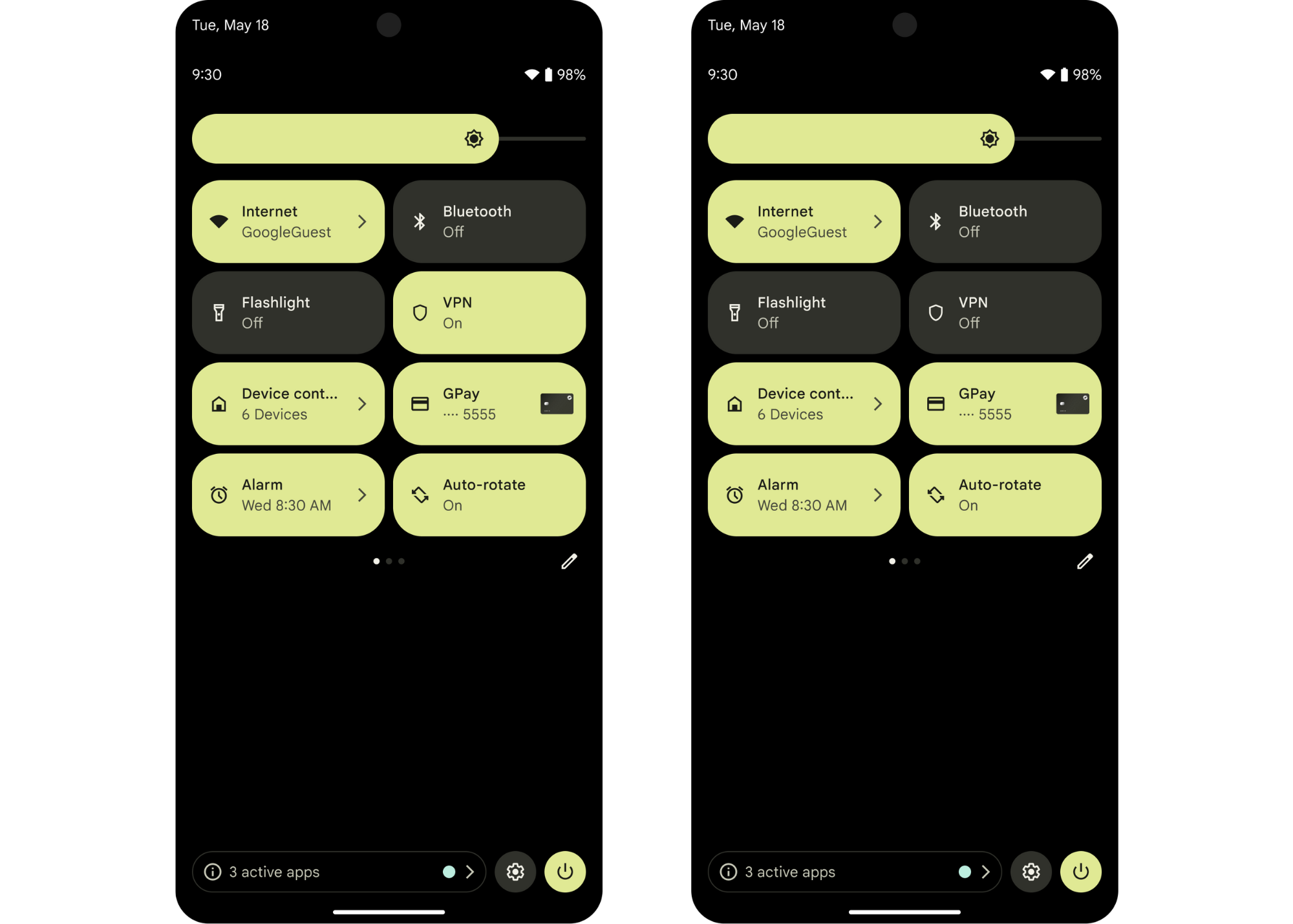Tap the Flashlight icon
Viewport: 1293px width, 924px height.
218,312
